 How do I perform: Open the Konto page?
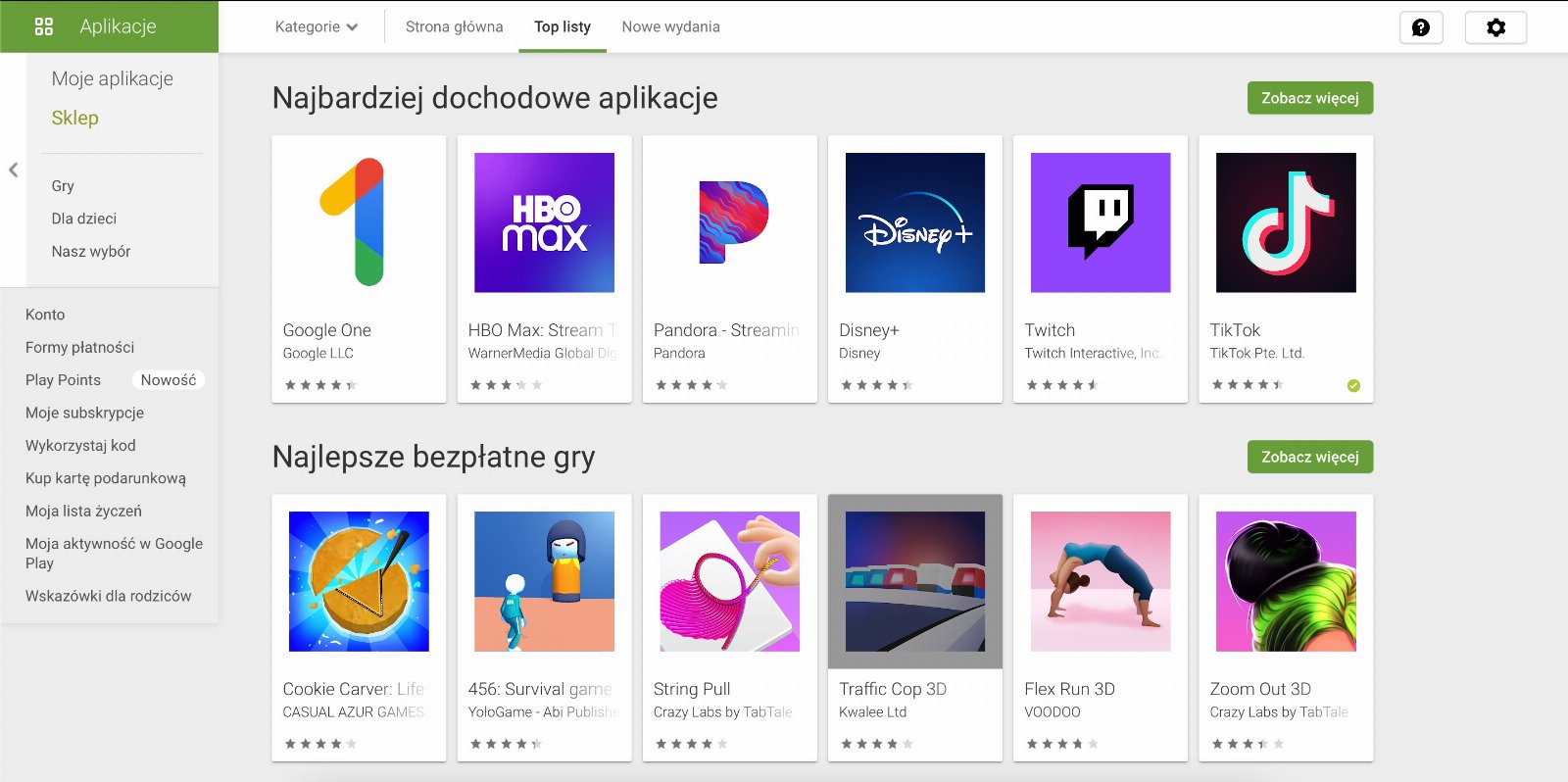45,315
